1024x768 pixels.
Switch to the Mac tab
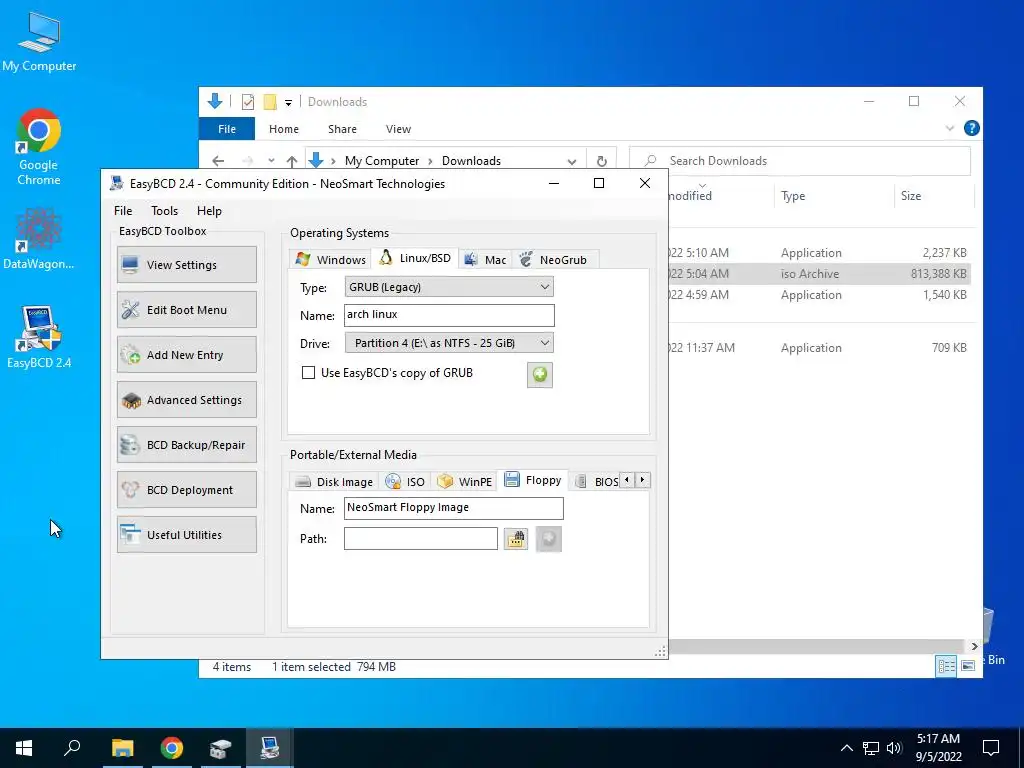[485, 259]
